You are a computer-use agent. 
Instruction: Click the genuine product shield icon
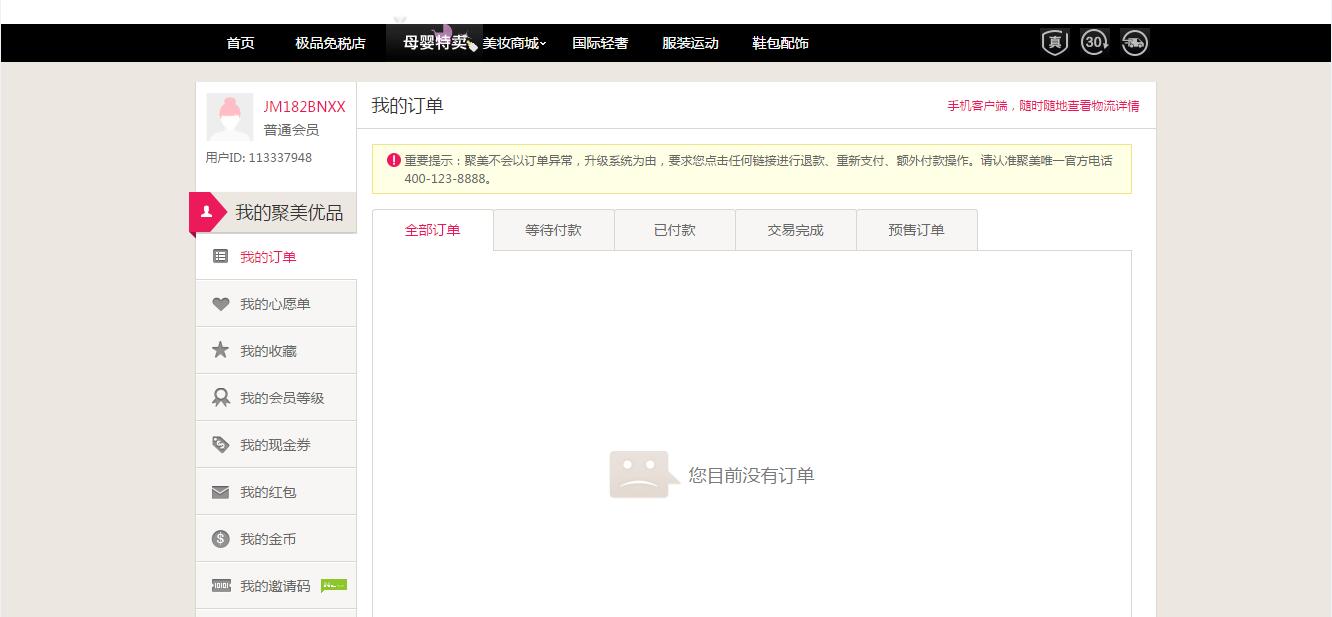coord(1055,42)
